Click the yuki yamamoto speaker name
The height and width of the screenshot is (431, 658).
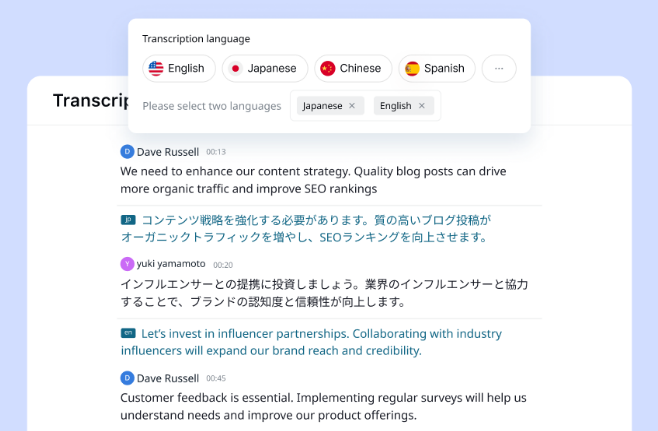(171, 264)
